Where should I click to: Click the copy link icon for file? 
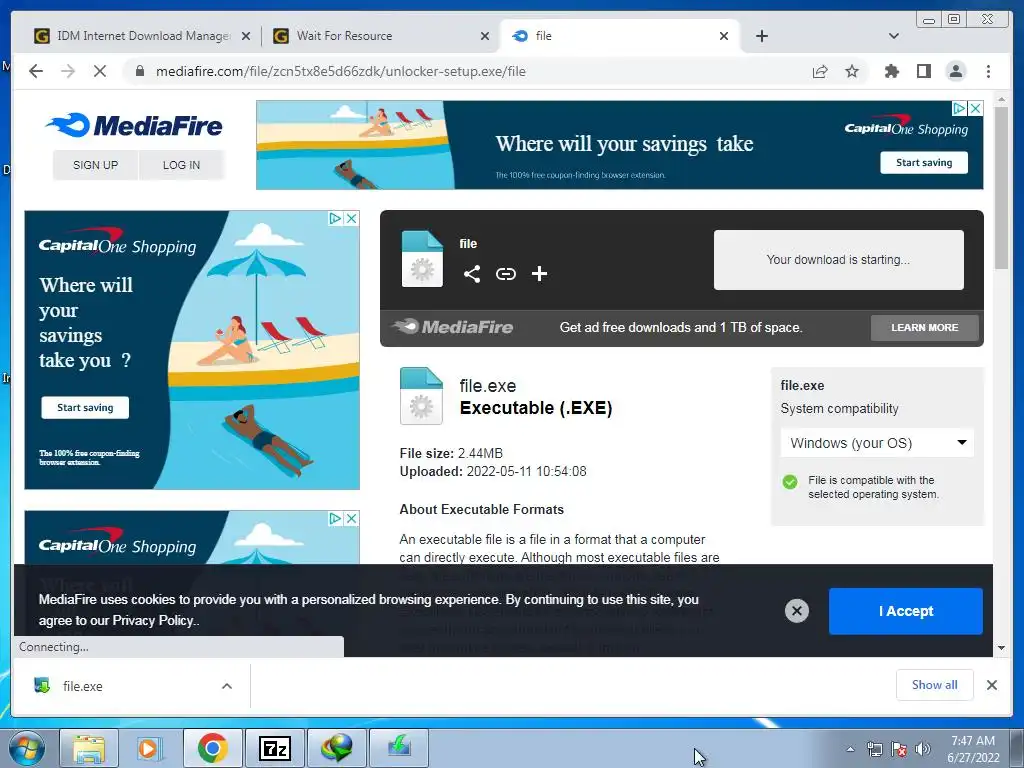tap(505, 274)
